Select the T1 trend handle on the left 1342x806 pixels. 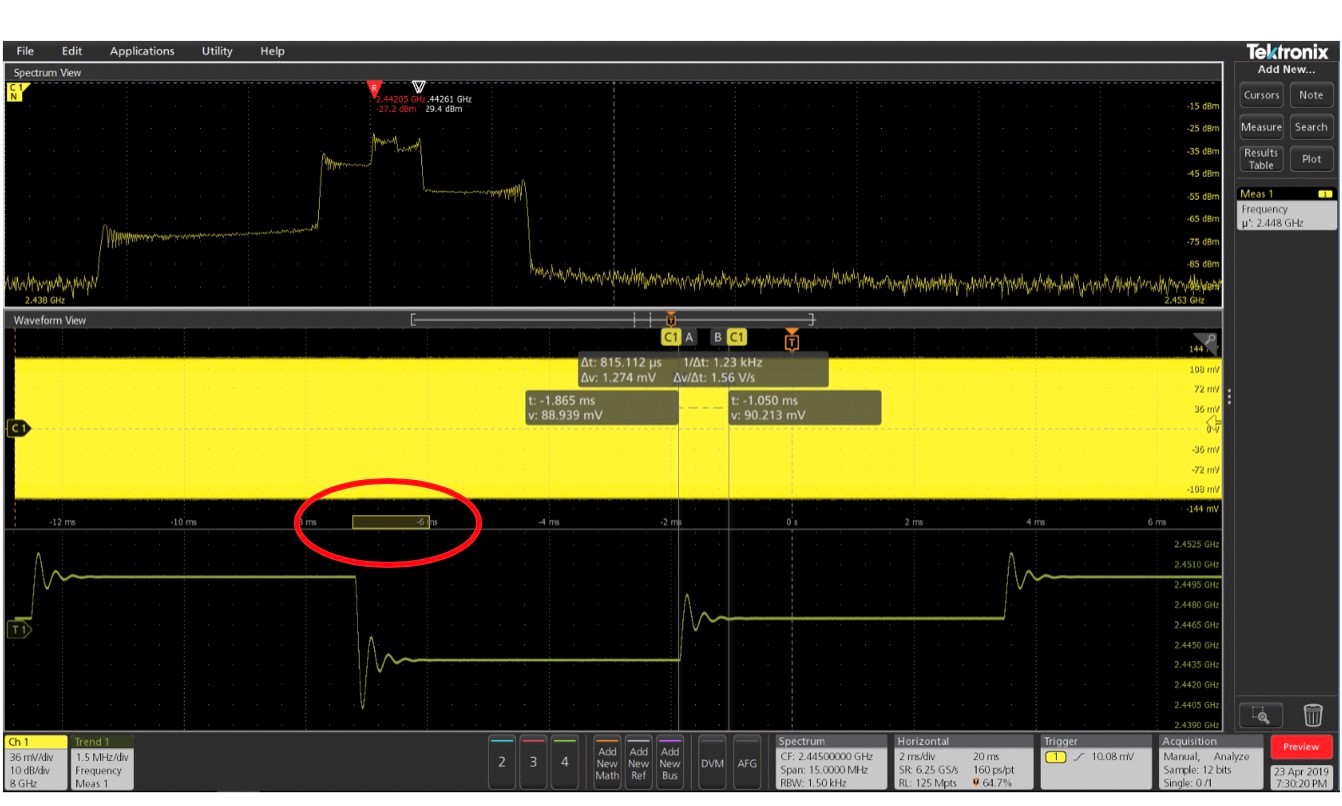(18, 629)
